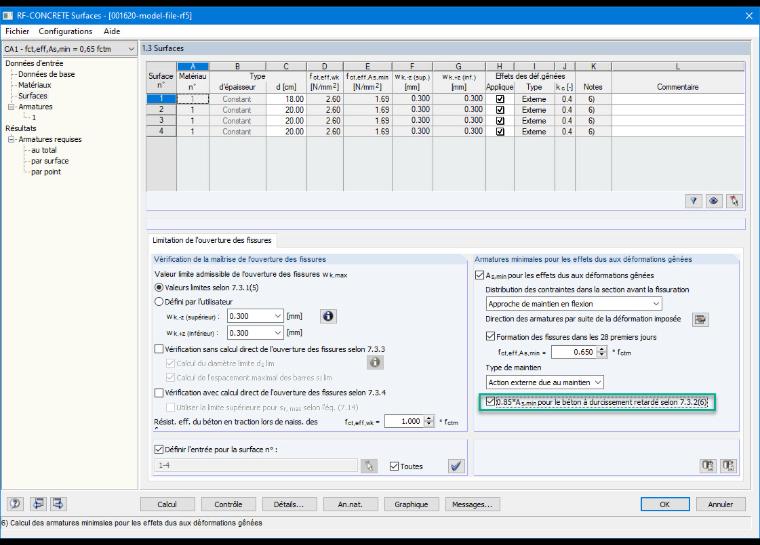
Task: Click the filter icon below the surfaces table
Action: [x=694, y=201]
